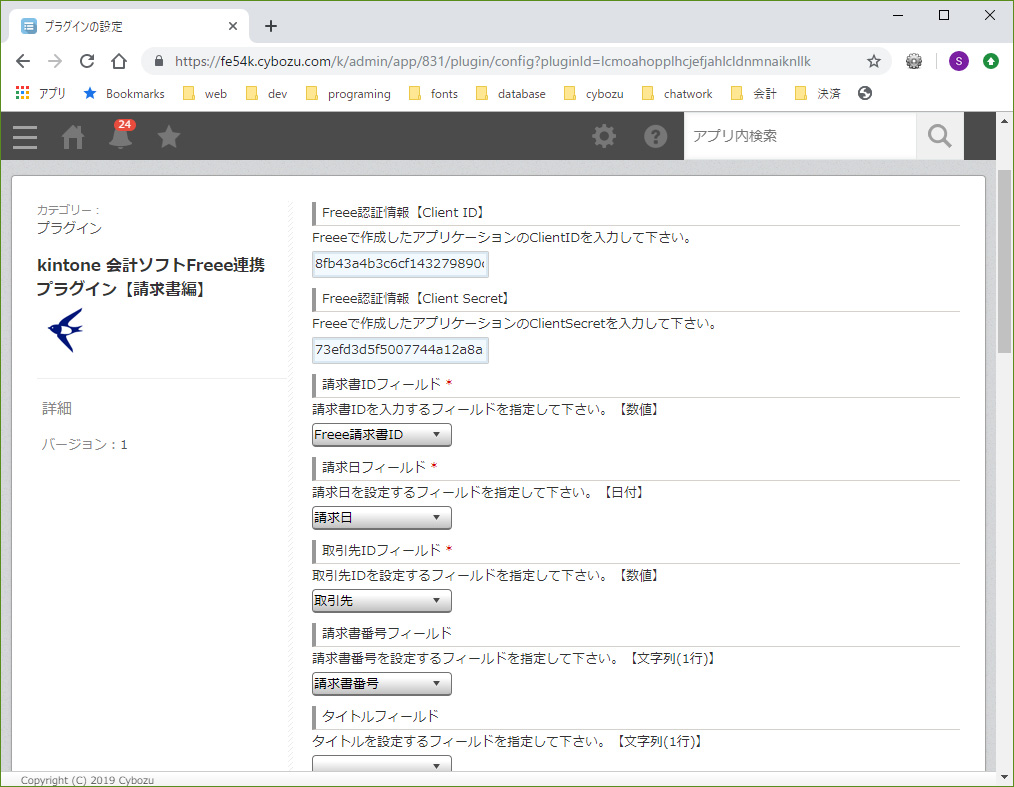This screenshot has width=1014, height=787.
Task: Open the 決済 bookmarks folder
Action: (817, 94)
